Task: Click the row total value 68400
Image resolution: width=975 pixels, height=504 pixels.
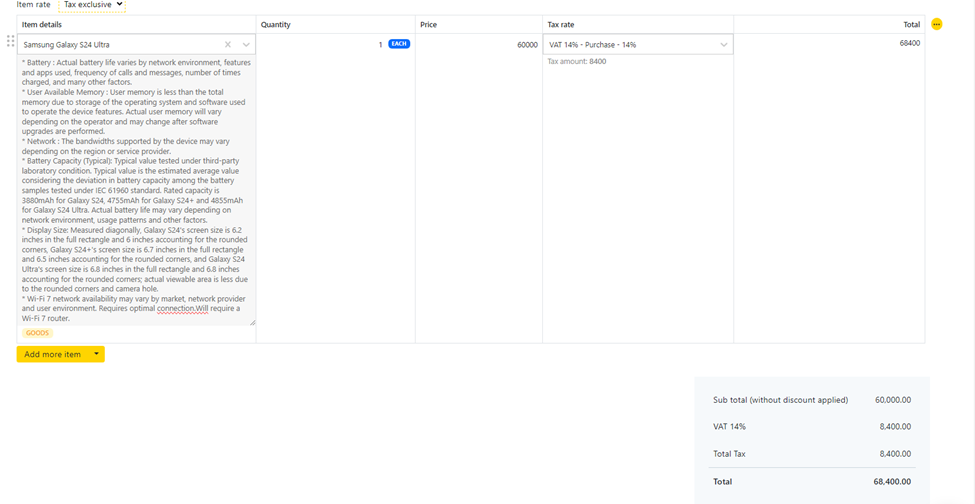Action: pyautogui.click(x=909, y=43)
